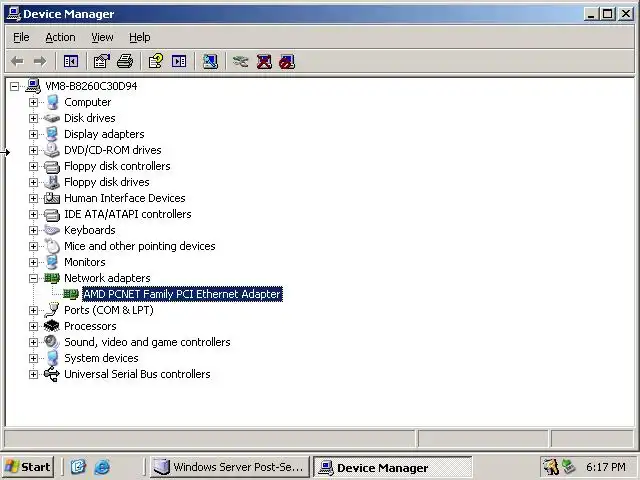This screenshot has width=640, height=480.
Task: Expand the Monitors node
Action: coord(33,262)
